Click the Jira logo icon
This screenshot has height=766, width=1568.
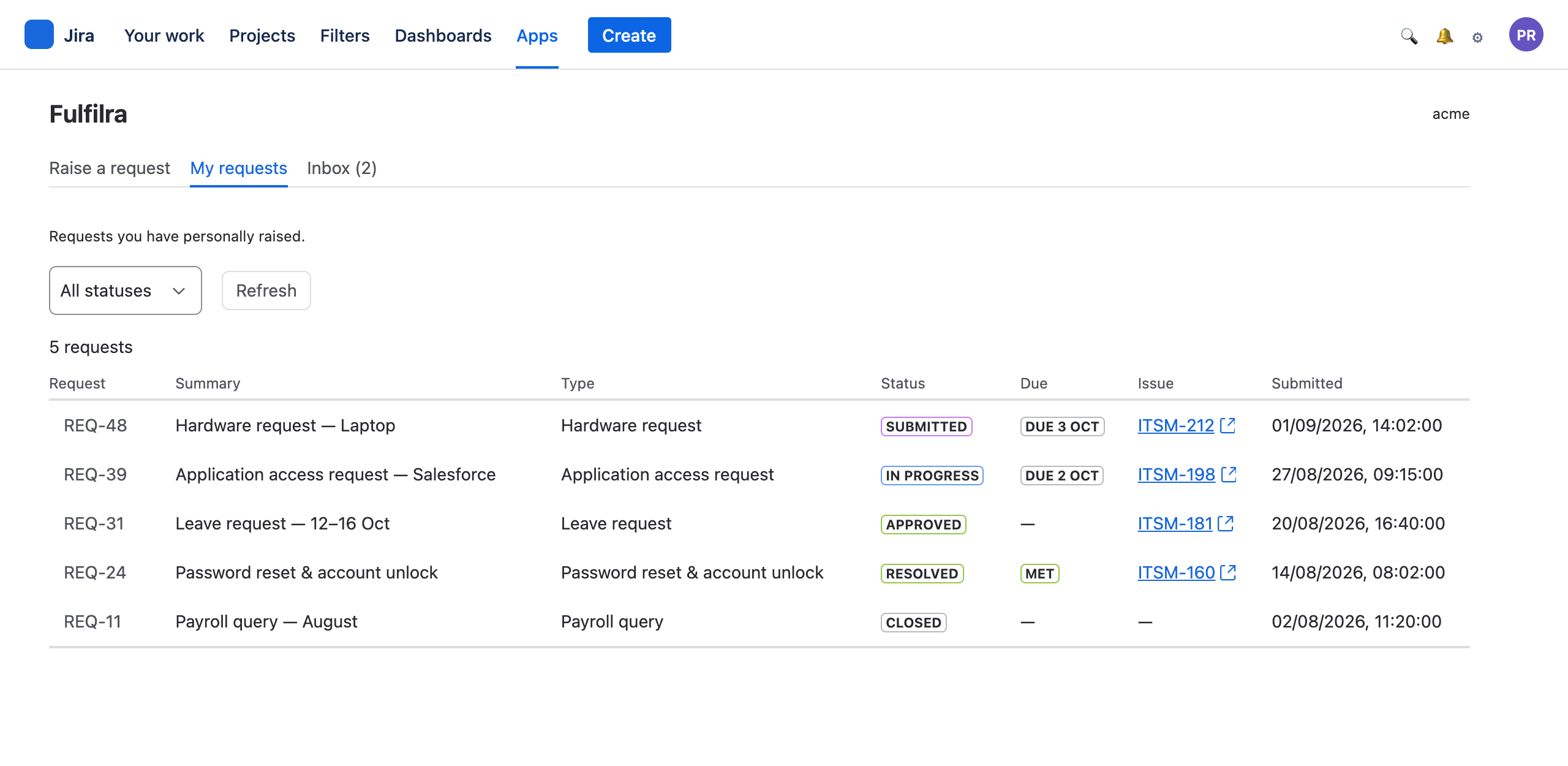[x=39, y=35]
